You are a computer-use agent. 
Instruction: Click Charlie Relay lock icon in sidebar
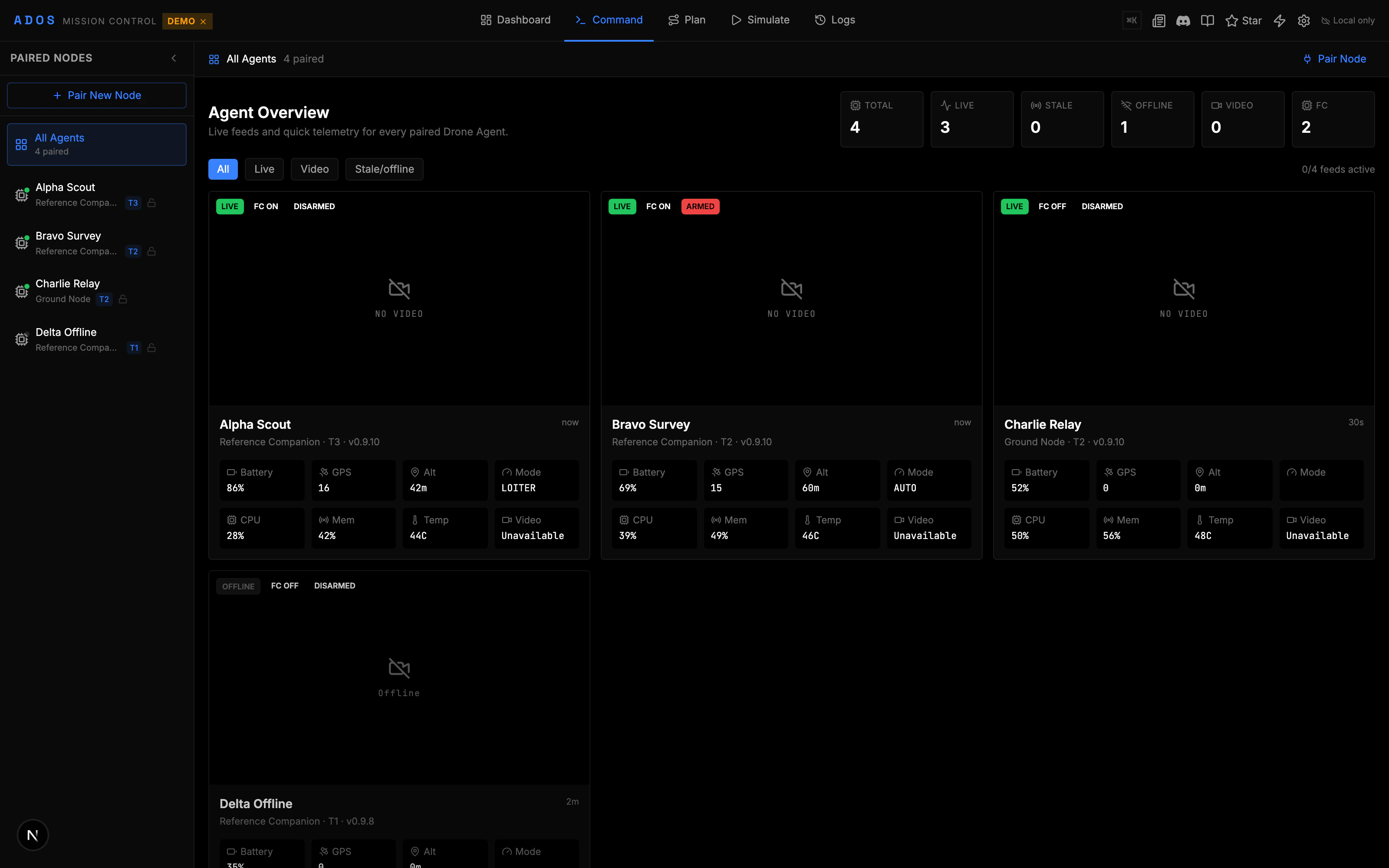[x=123, y=299]
